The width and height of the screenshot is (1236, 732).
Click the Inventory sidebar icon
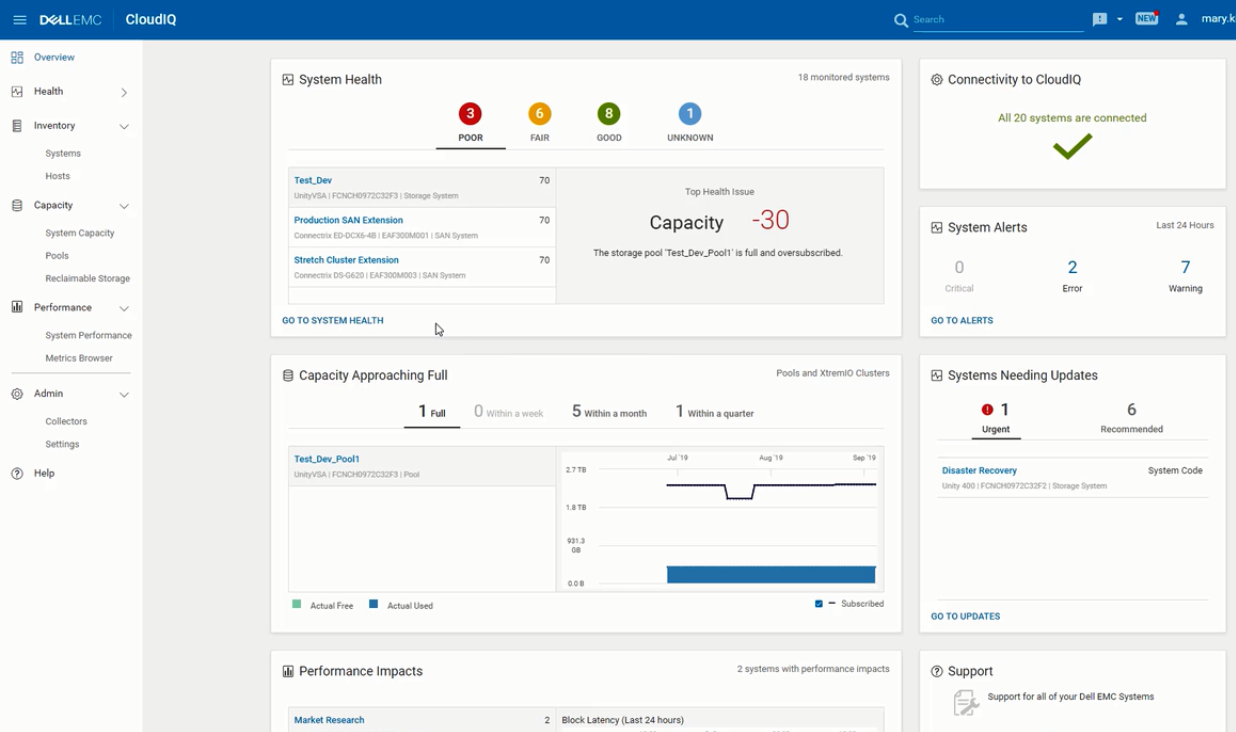[17, 126]
